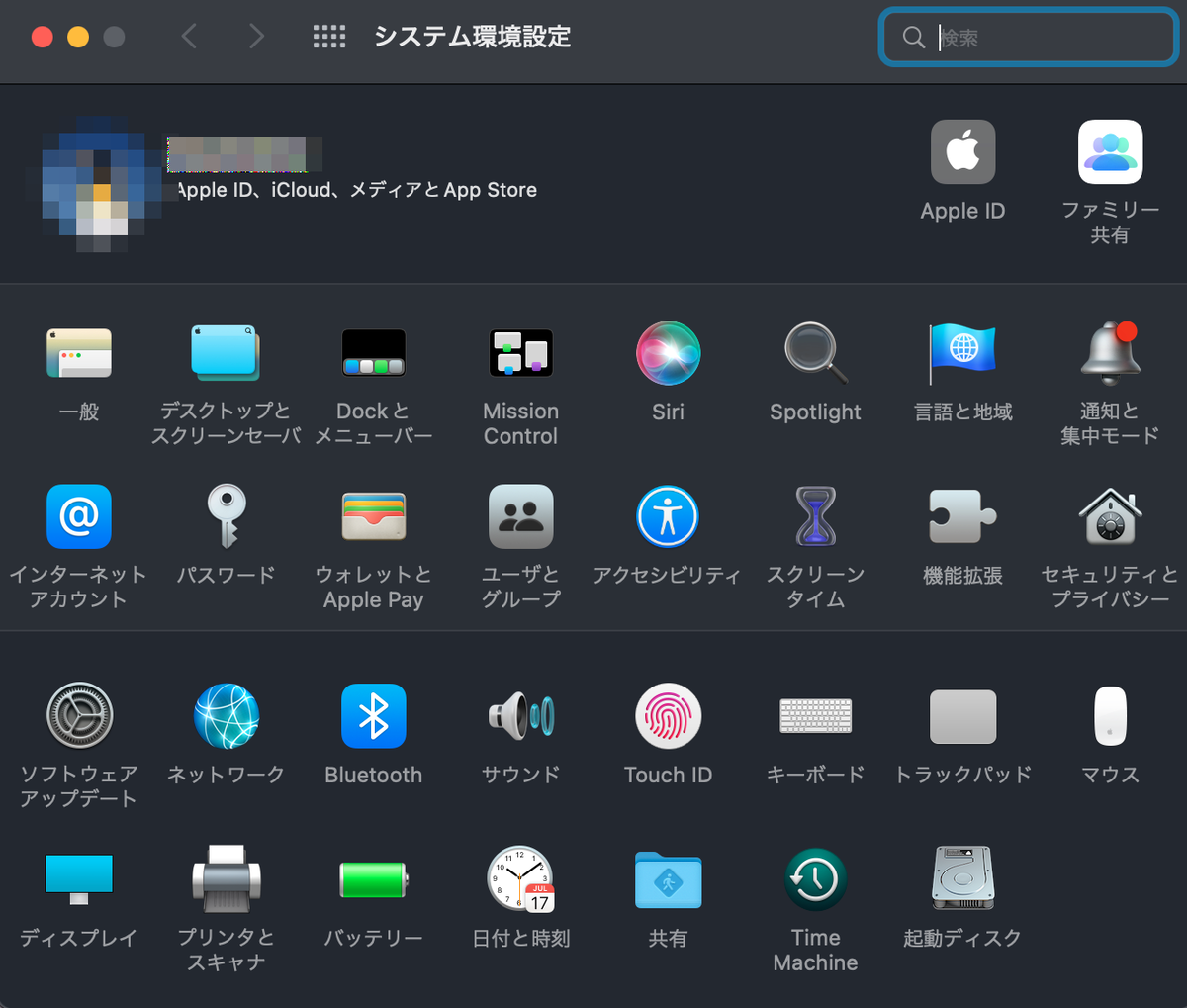Open ディスプレイ preferences
Screen dimensions: 1187x1008
tap(79, 878)
